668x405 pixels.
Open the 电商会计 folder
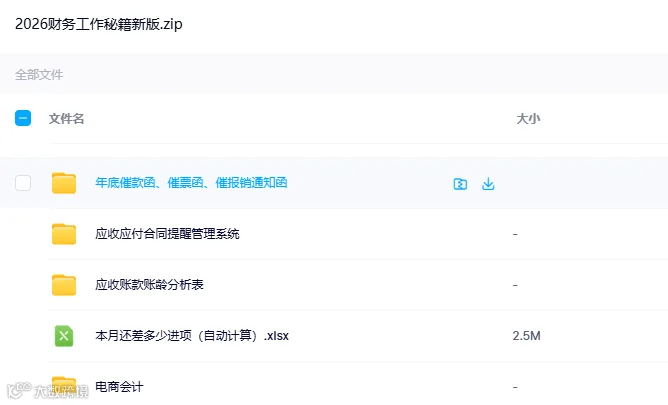coord(119,387)
